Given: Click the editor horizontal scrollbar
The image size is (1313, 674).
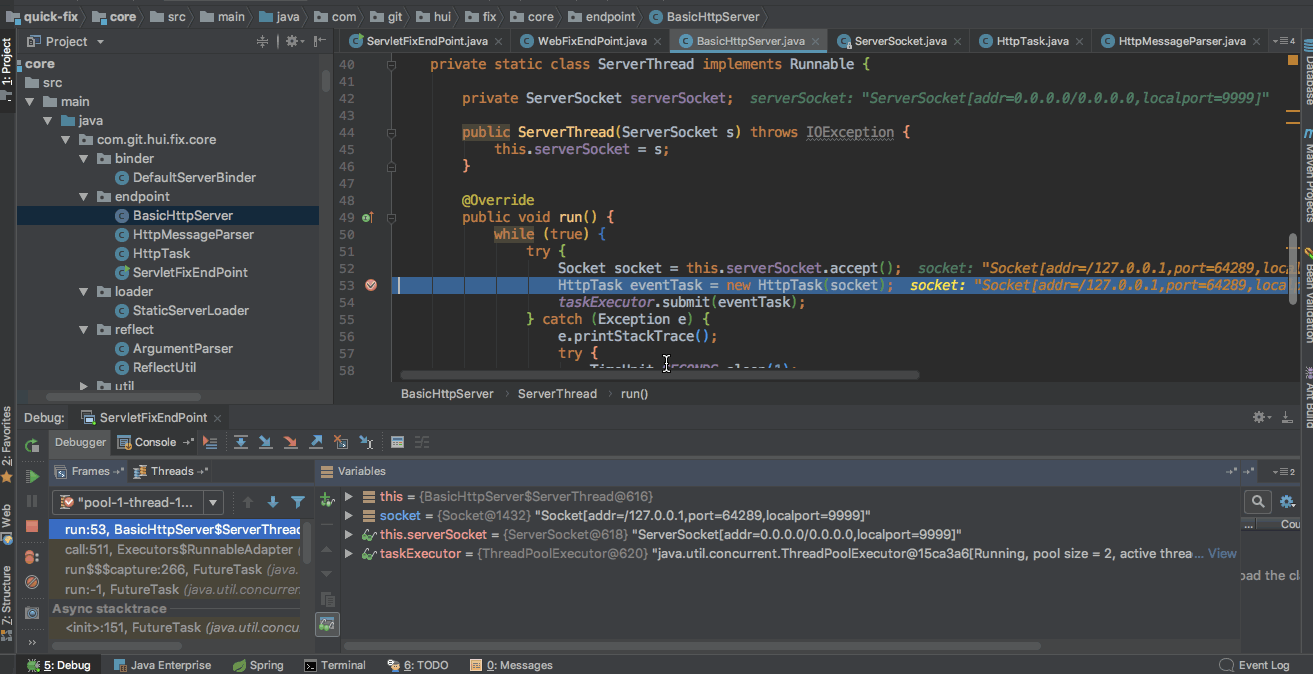Looking at the screenshot, I should 660,375.
